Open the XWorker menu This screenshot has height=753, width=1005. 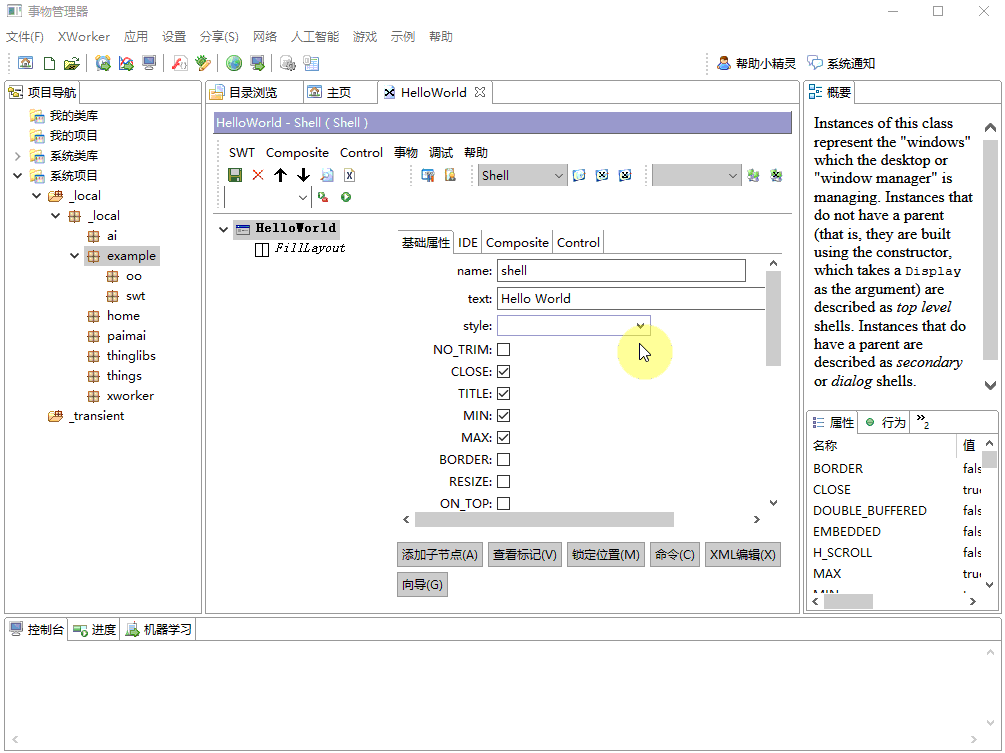[84, 37]
